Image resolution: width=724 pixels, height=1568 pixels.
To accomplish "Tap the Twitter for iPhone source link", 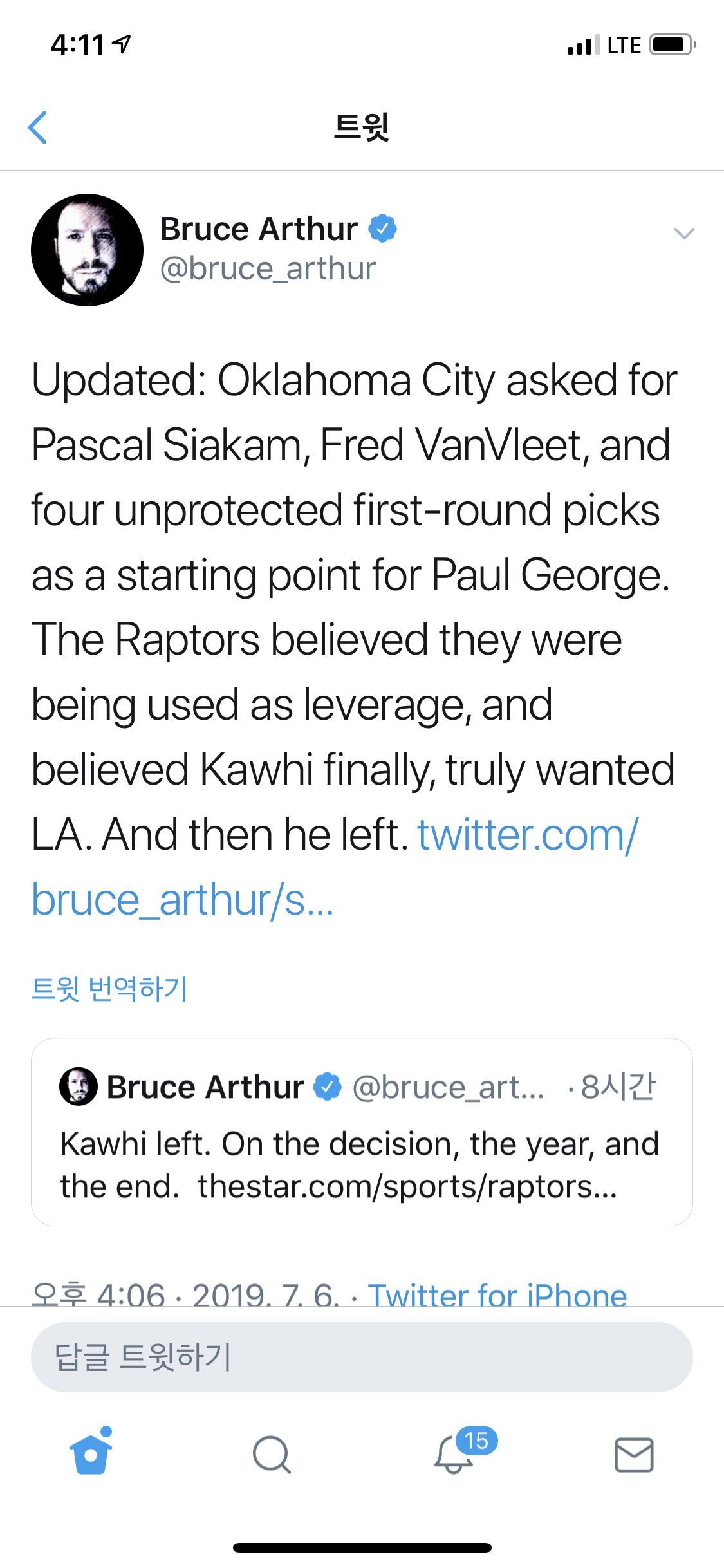I will pos(497,1294).
